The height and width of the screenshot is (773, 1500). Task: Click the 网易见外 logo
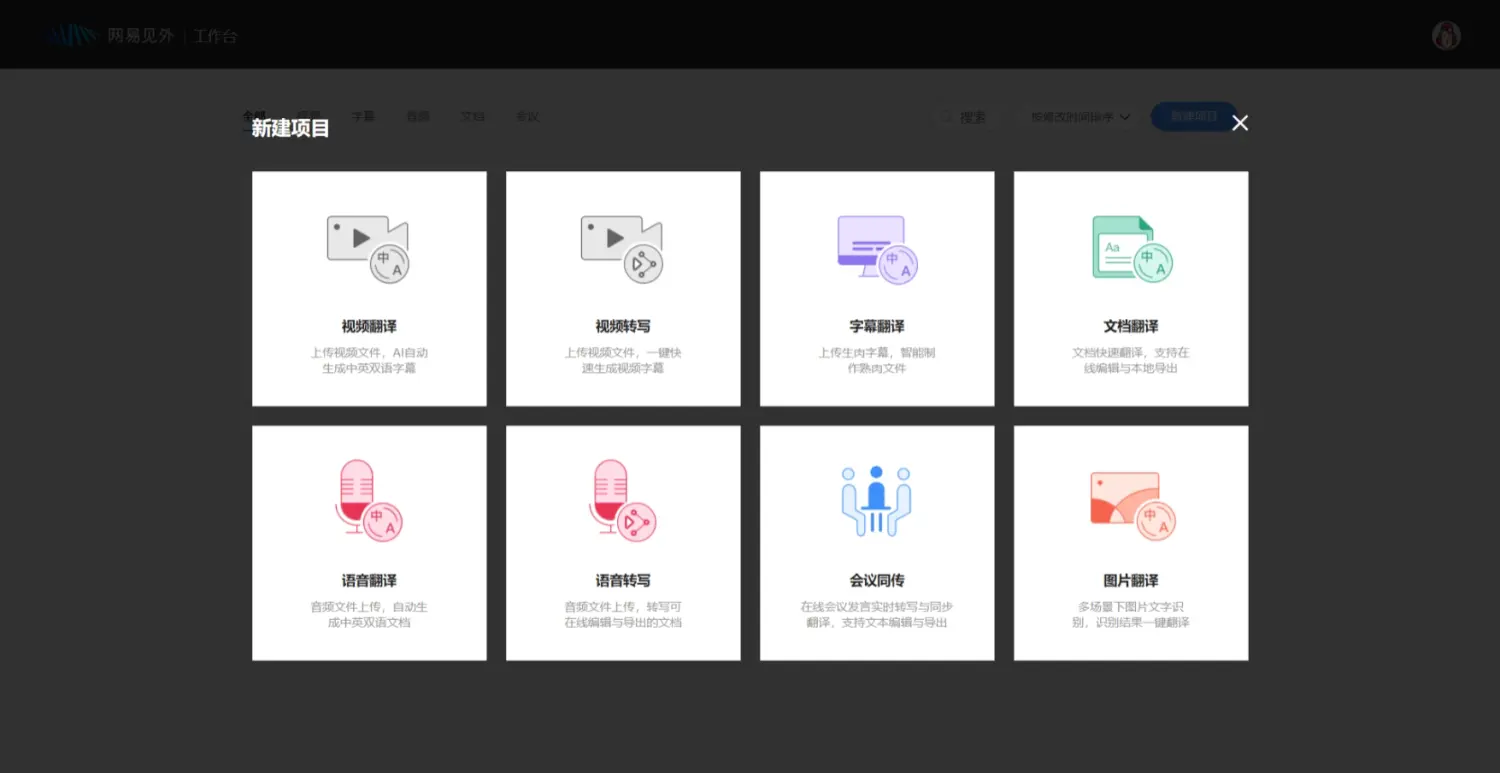coord(110,36)
